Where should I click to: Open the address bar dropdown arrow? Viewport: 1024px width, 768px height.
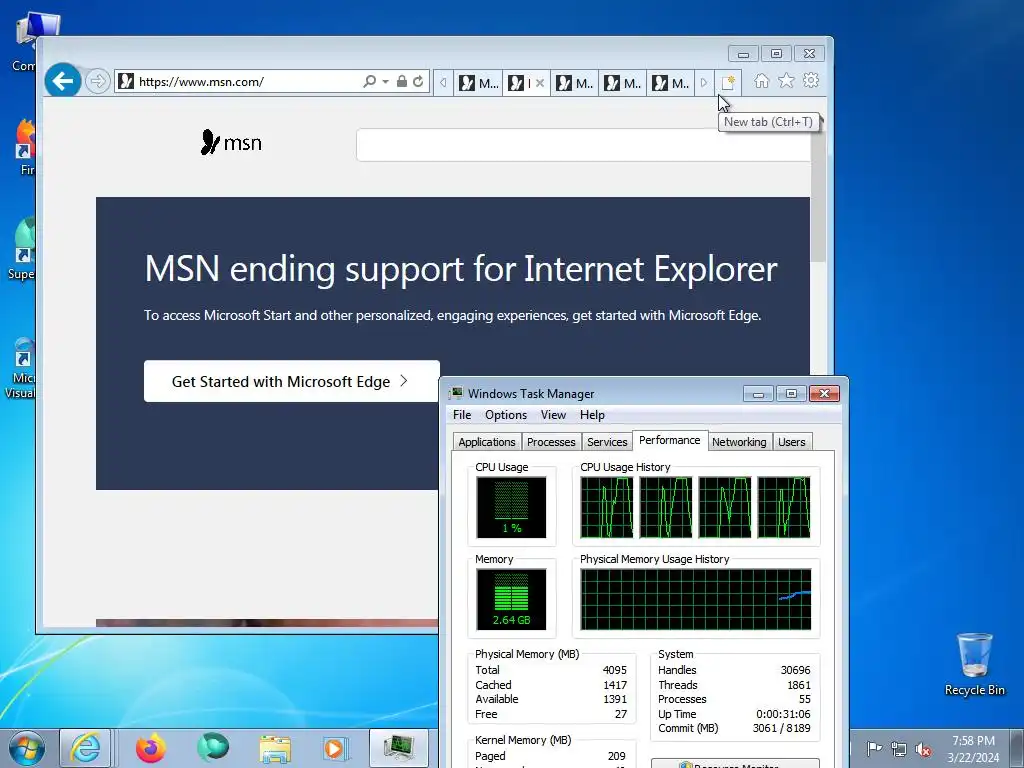click(x=385, y=82)
